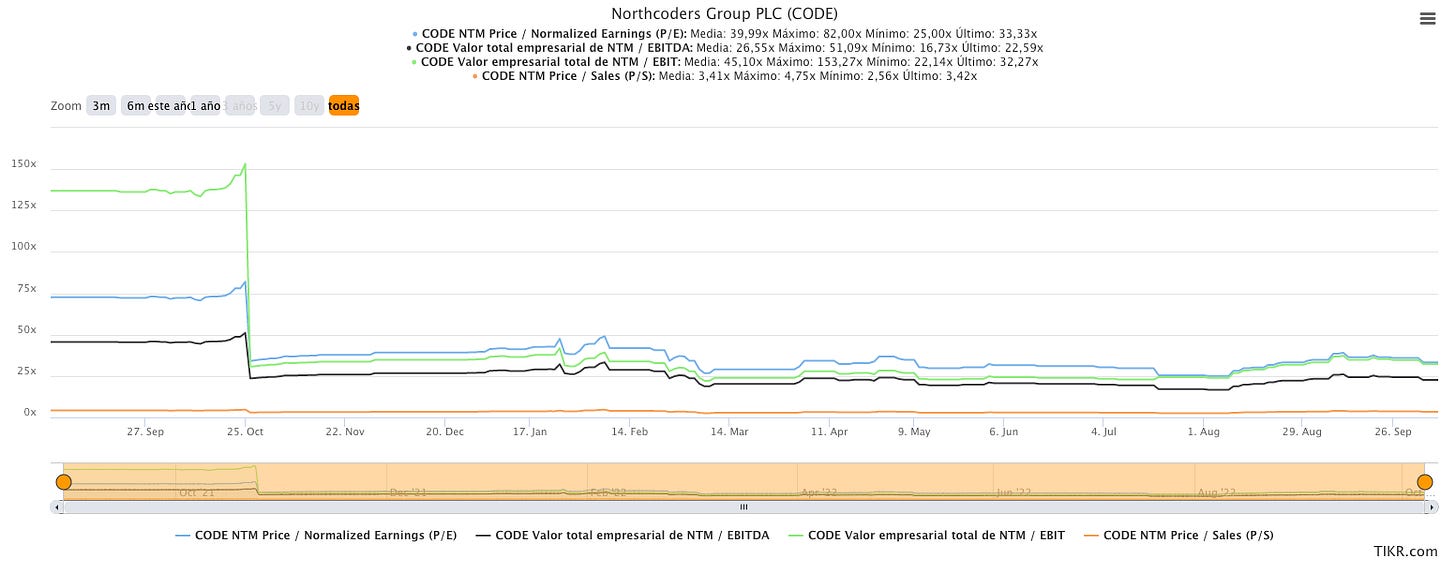Click the navigator scrollbar thumb
This screenshot has width=1456, height=563.
(x=743, y=507)
